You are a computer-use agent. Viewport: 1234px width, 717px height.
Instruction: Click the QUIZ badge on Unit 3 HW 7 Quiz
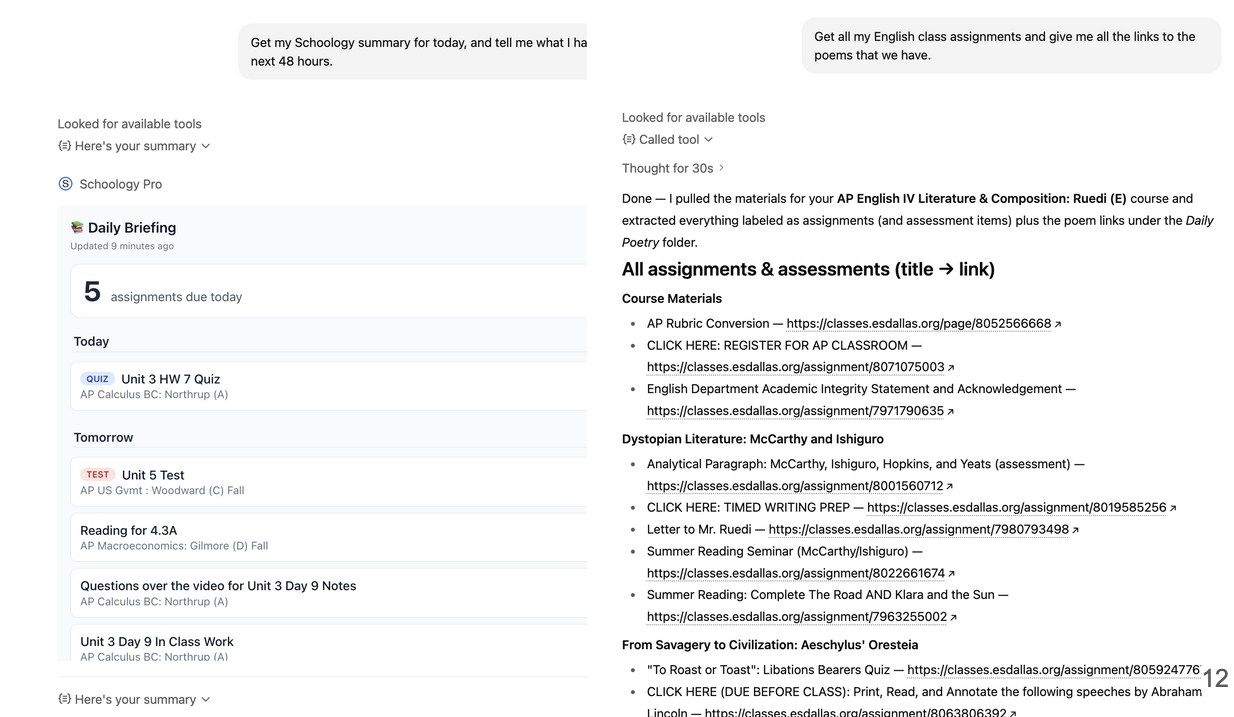click(97, 379)
